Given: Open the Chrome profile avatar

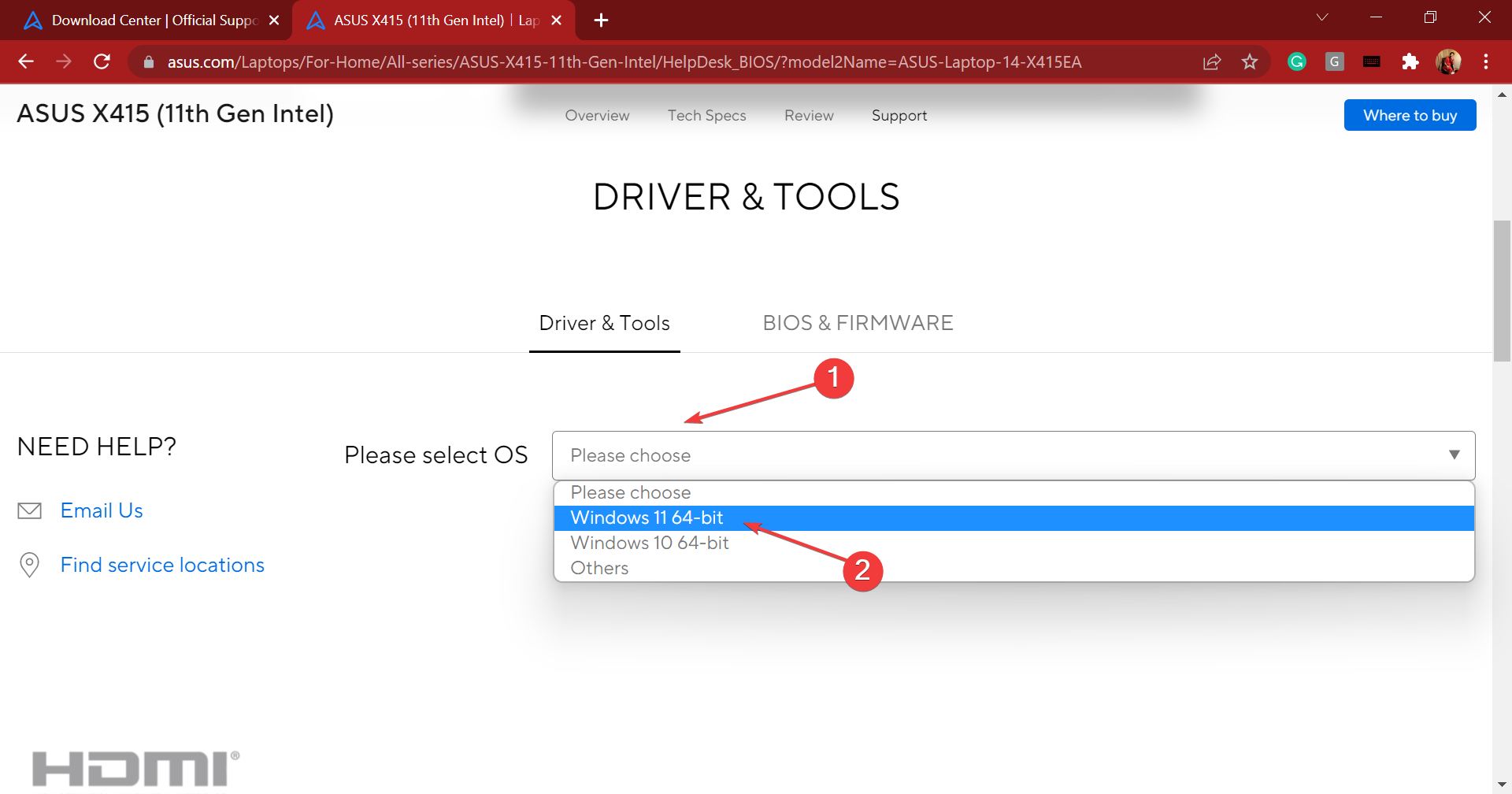Looking at the screenshot, I should [1448, 61].
